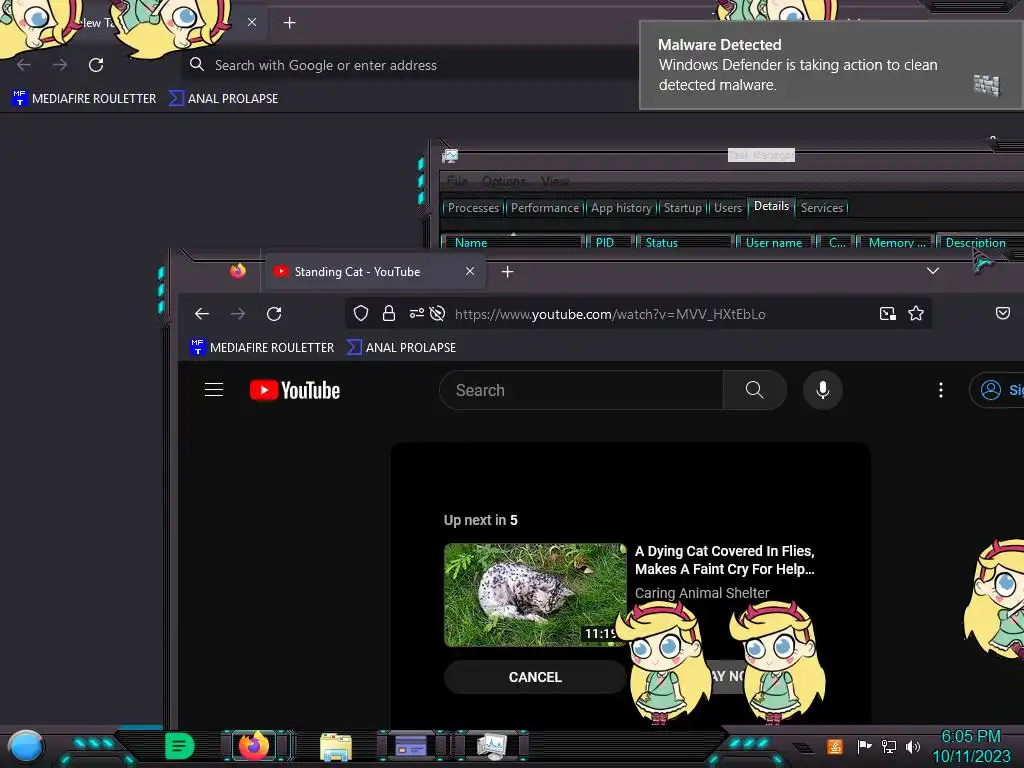1024x768 pixels.
Task: Switch to Startup tab in Task Manager
Action: [682, 208]
